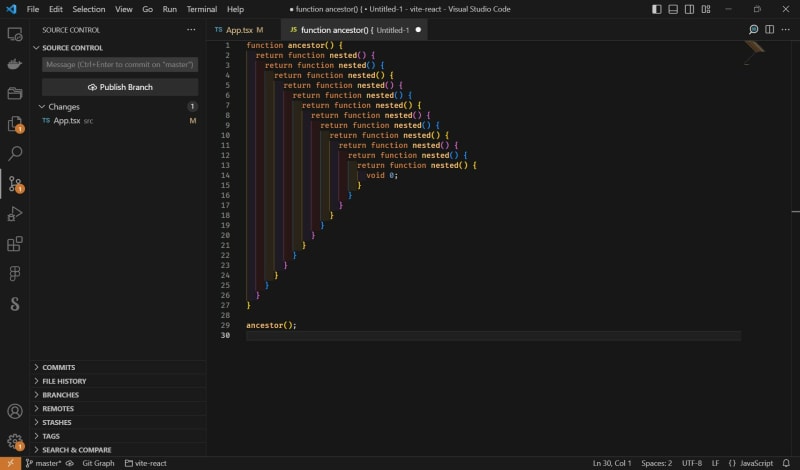Expand the COMMITS section
The width and height of the screenshot is (800, 470).
pos(59,367)
